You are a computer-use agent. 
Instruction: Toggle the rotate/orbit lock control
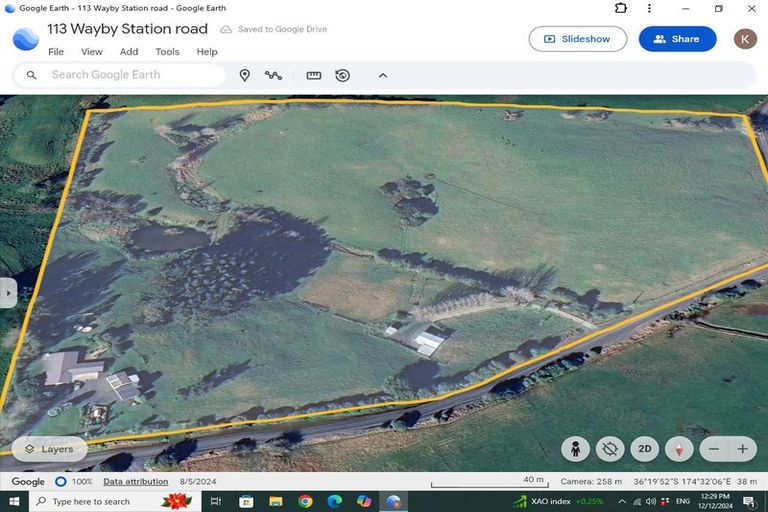tap(610, 449)
